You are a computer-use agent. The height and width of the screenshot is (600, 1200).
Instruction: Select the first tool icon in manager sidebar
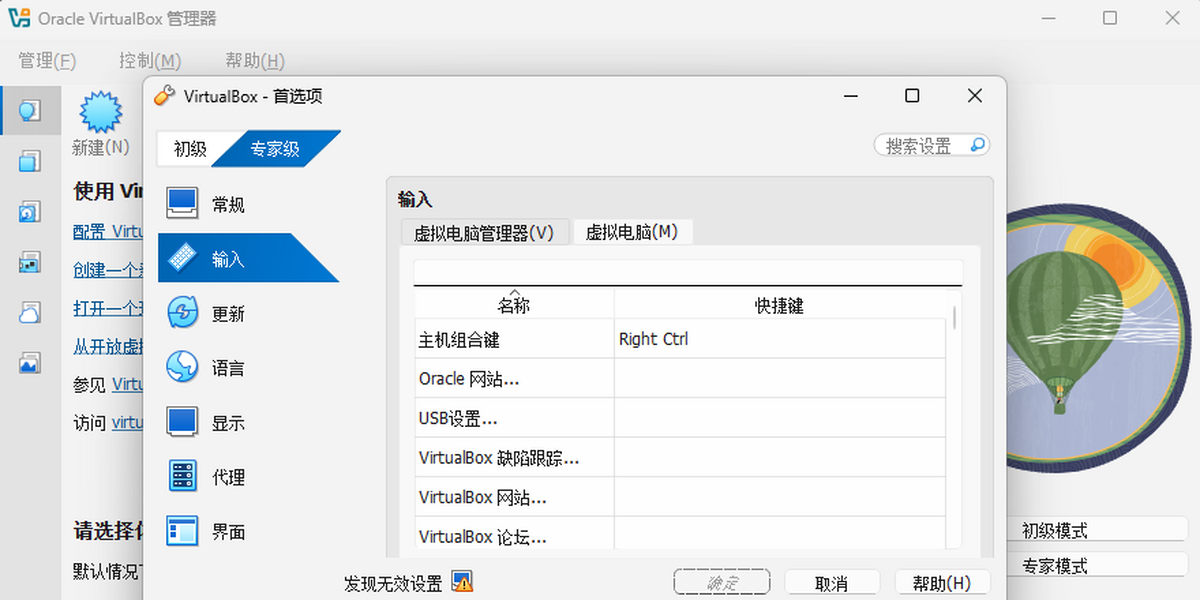(x=30, y=110)
